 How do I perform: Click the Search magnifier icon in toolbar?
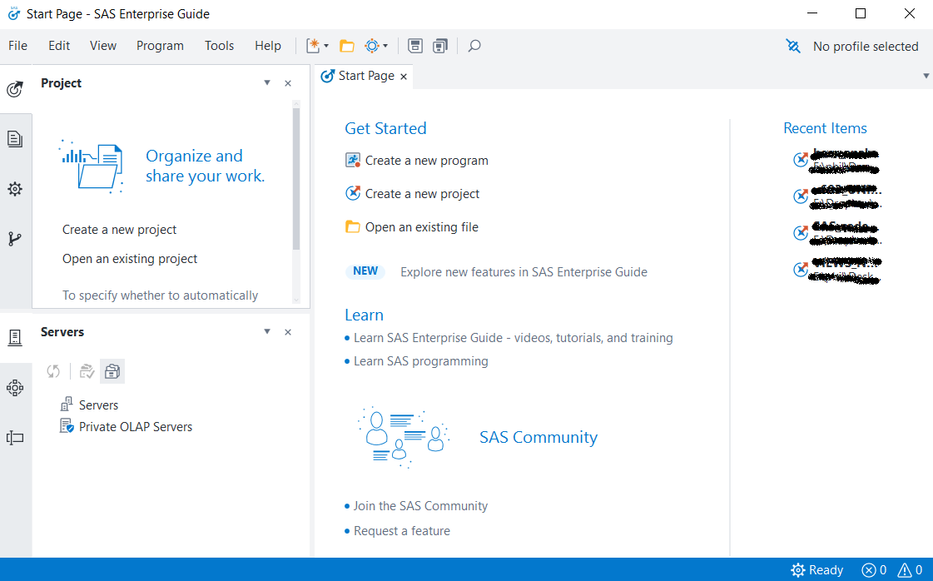coord(474,46)
